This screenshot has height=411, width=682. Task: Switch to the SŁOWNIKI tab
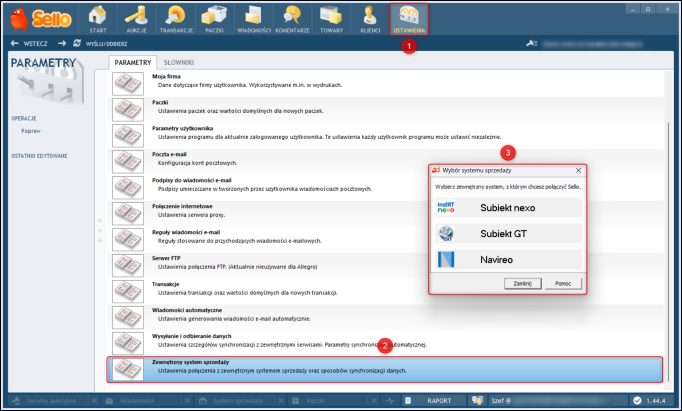(179, 63)
